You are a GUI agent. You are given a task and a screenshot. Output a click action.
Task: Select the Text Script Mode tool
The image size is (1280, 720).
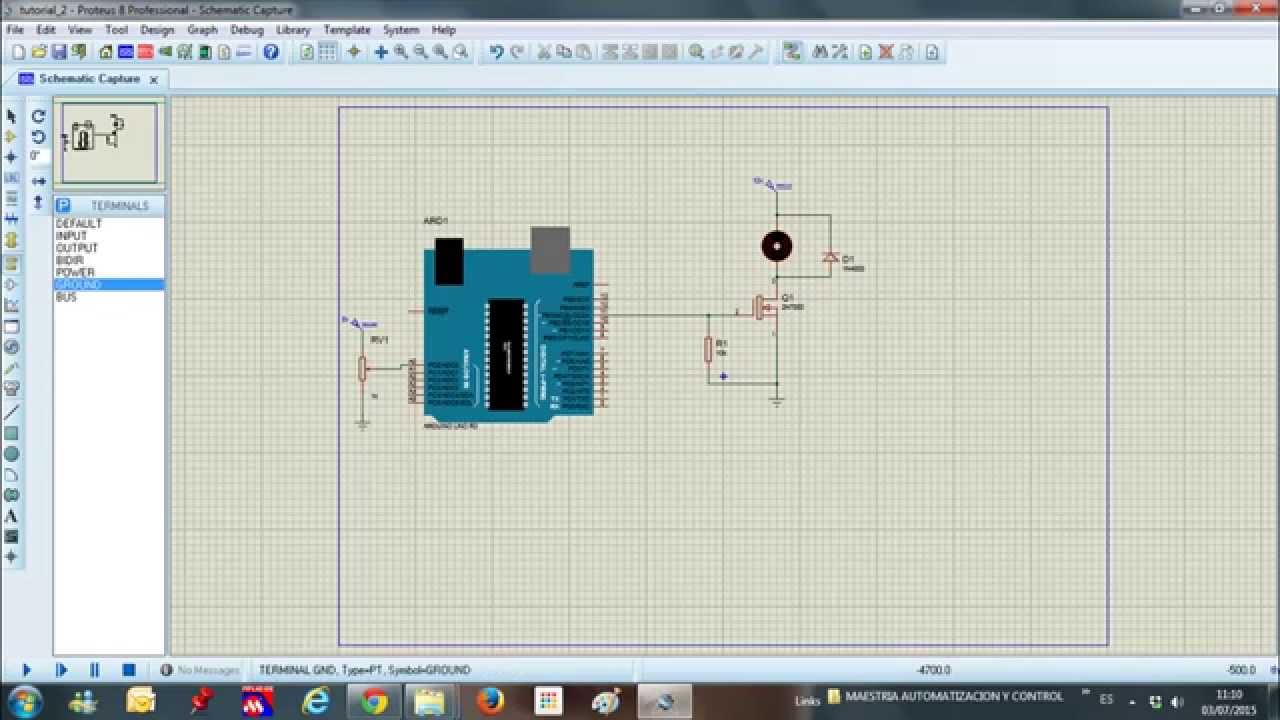(12, 198)
